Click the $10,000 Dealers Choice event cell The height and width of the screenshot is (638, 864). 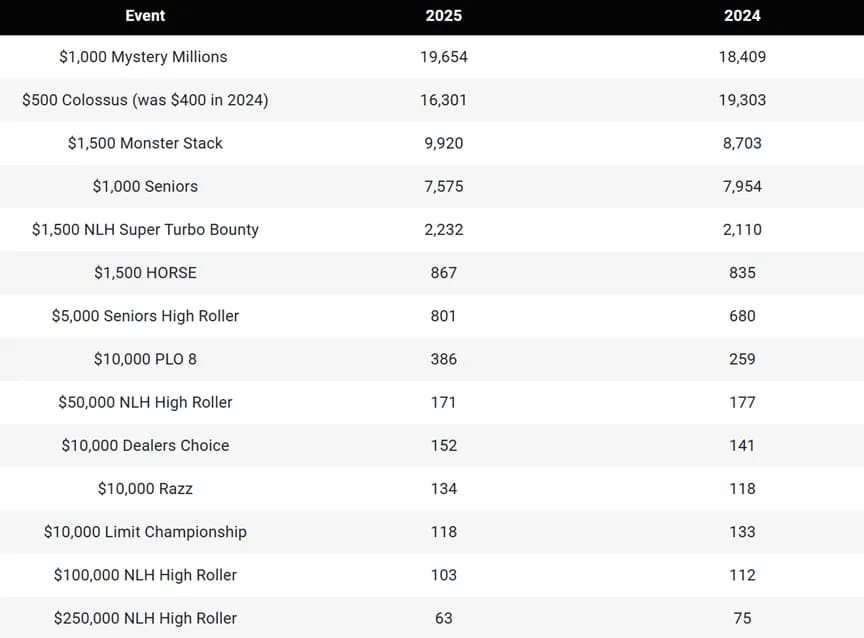pyautogui.click(x=145, y=445)
